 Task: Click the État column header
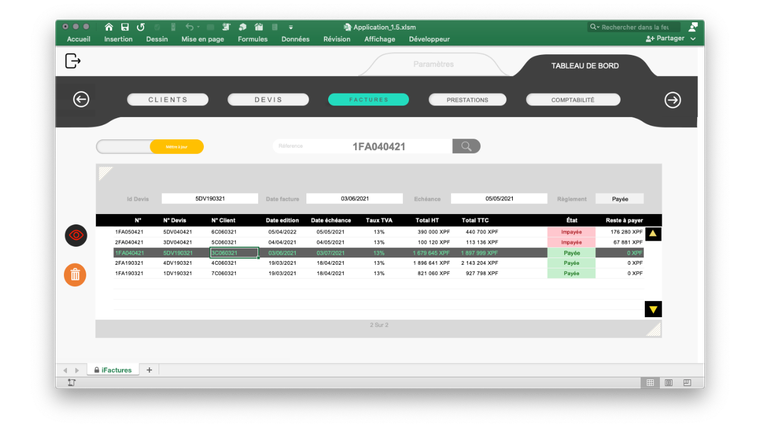tap(571, 220)
